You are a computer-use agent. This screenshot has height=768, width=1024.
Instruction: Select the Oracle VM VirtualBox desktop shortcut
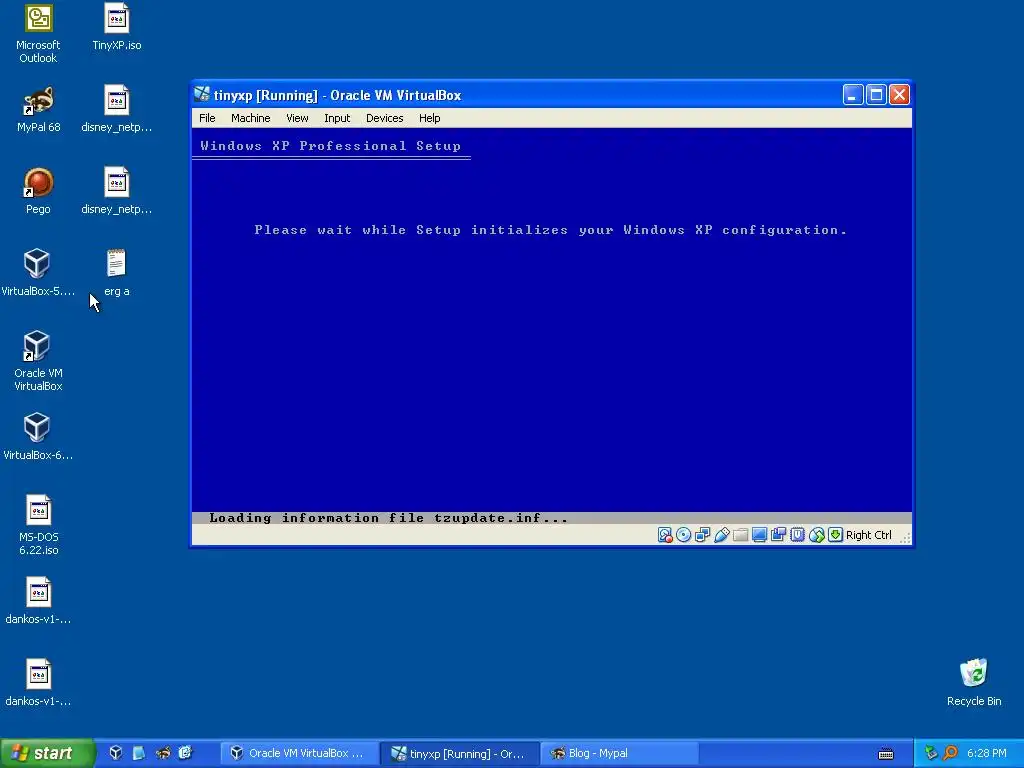point(38,361)
